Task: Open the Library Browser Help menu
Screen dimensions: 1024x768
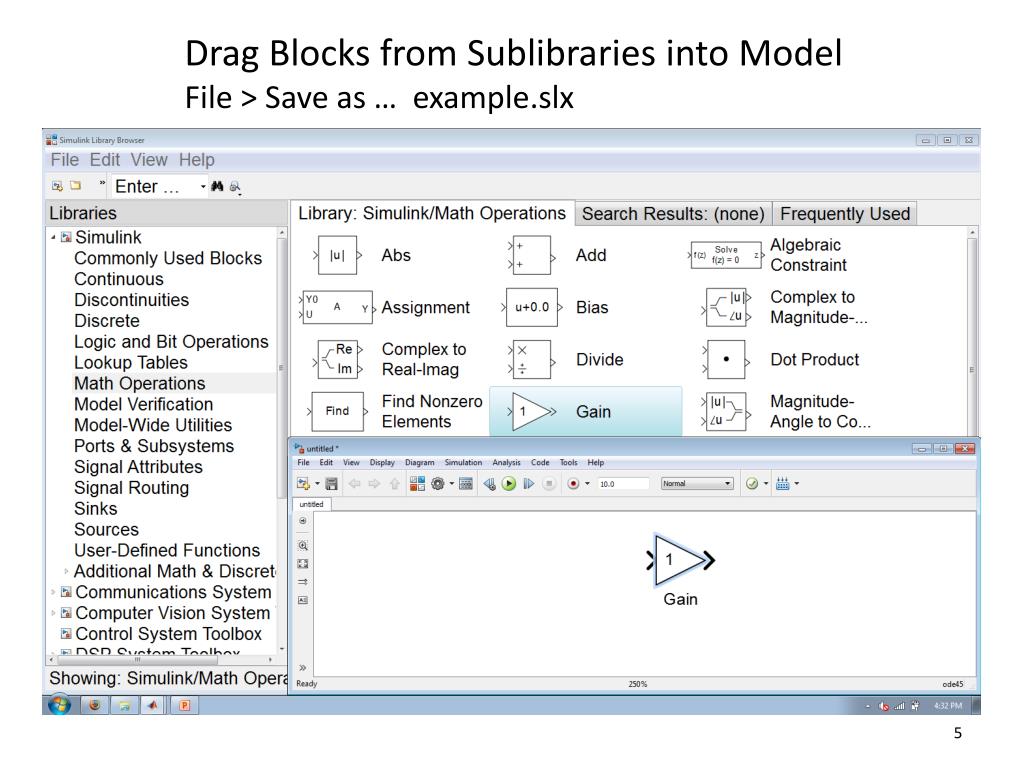Action: tap(197, 160)
